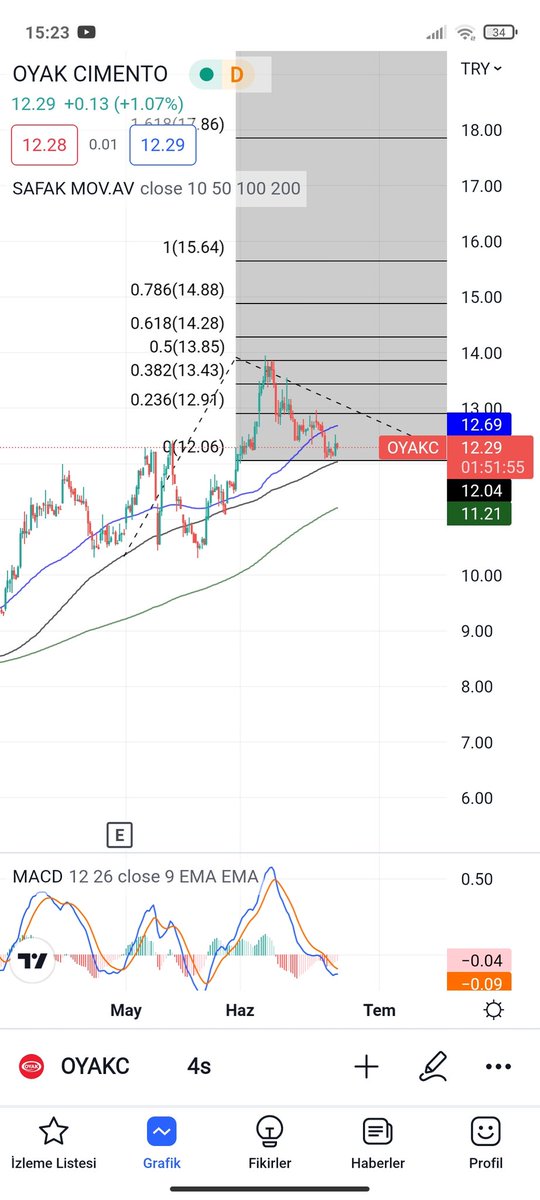Click the OYAKC price label on chart
Screen dimensions: 540x1200
pyautogui.click(x=412, y=447)
